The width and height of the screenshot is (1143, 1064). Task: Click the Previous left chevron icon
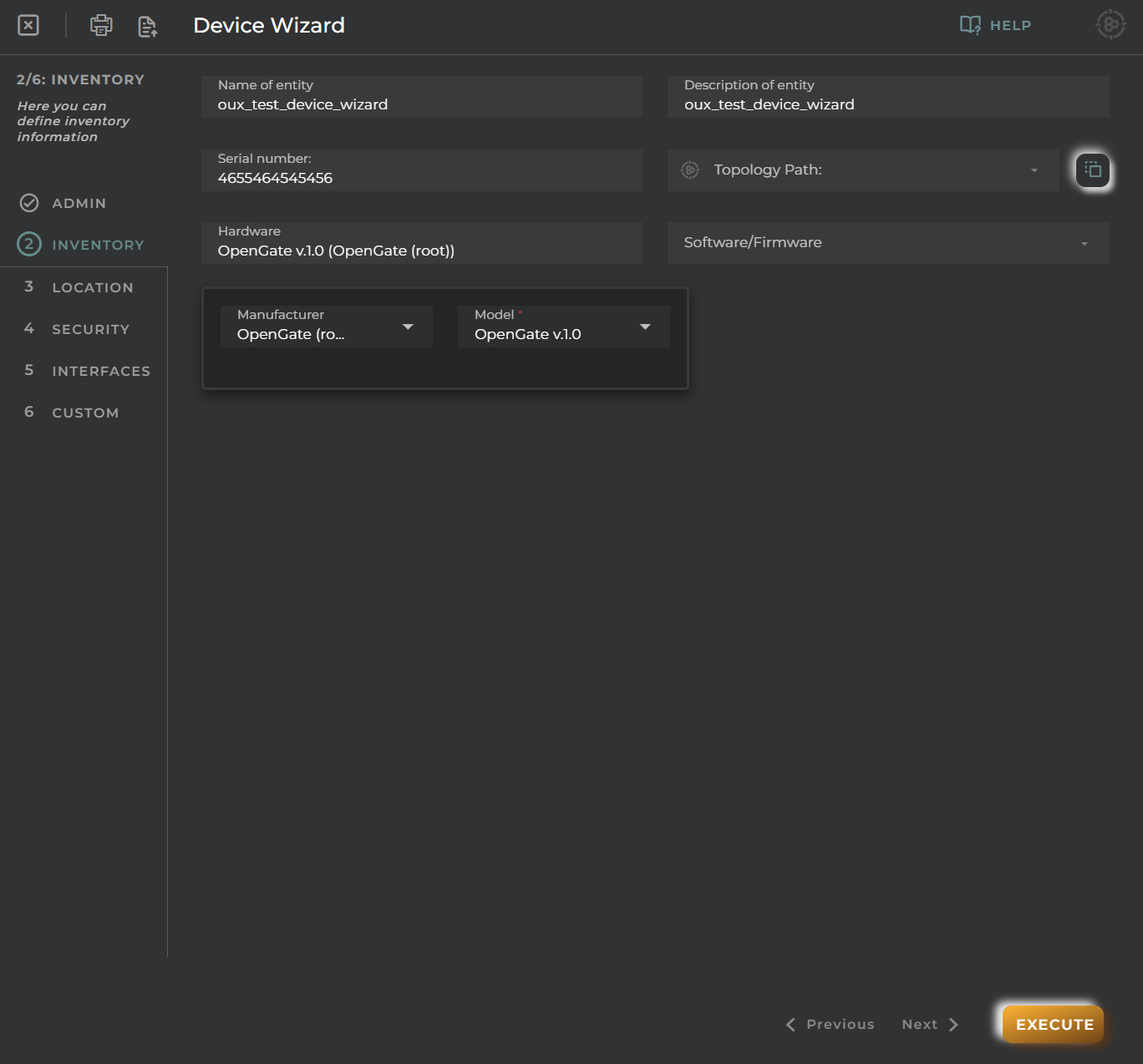pos(790,1025)
